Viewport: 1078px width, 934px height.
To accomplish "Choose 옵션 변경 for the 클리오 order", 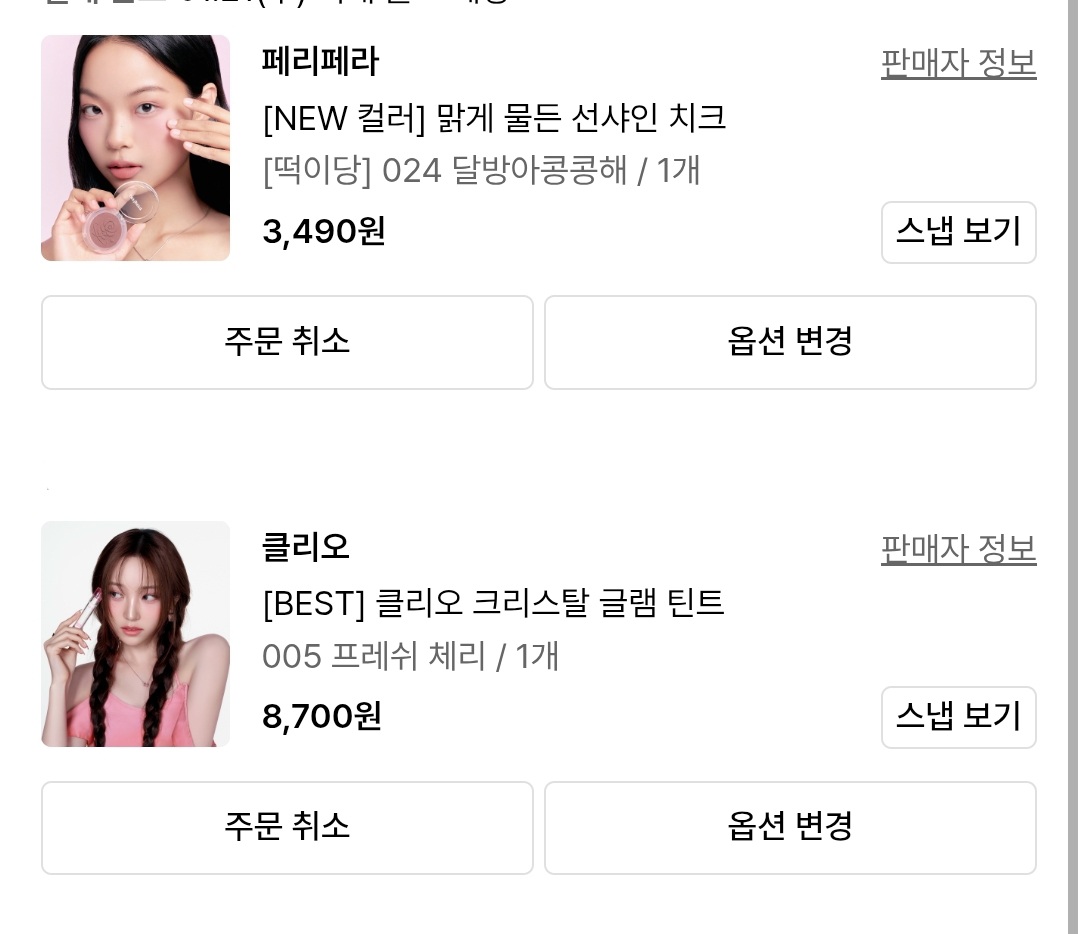I will [x=789, y=827].
